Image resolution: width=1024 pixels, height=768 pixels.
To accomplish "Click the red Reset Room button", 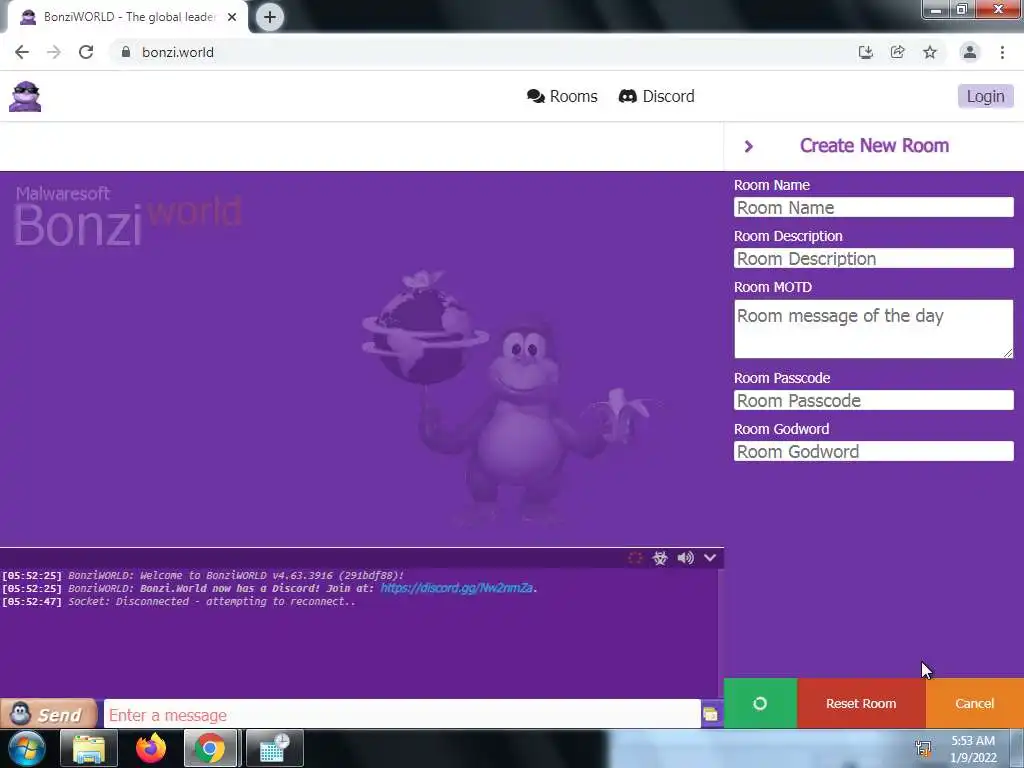I will click(x=861, y=703).
